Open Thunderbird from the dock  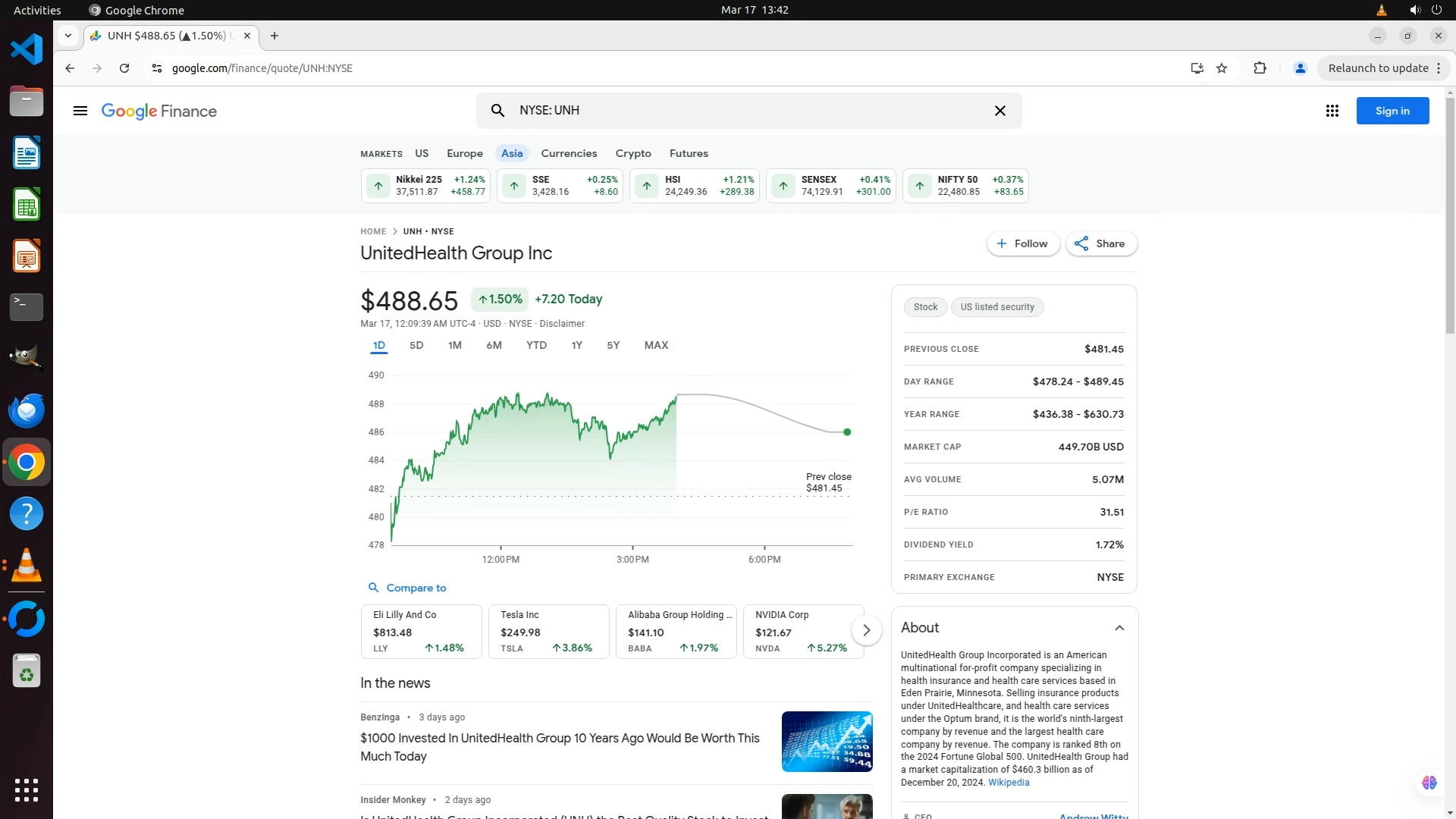[27, 410]
